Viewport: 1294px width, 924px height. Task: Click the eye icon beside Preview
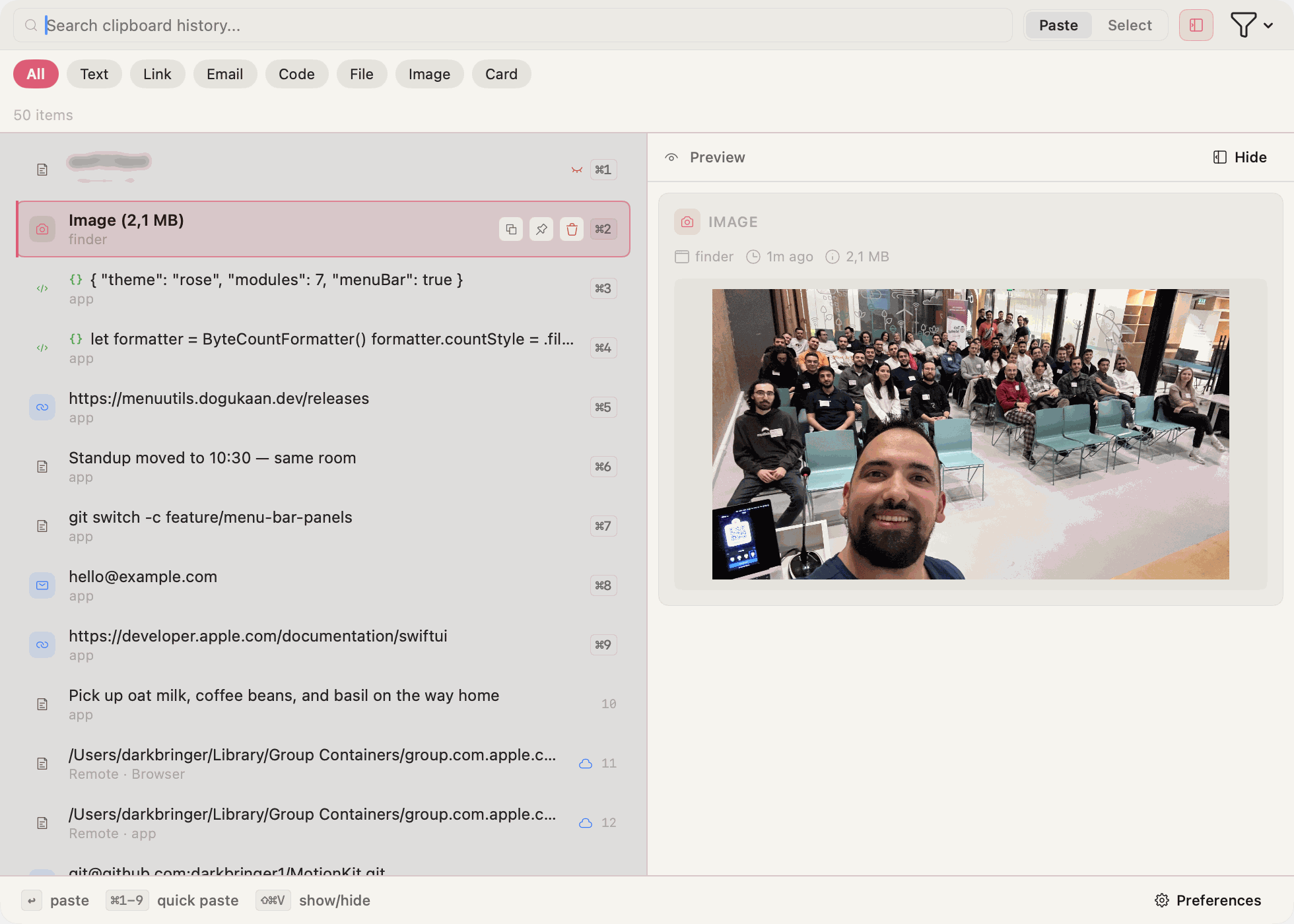click(x=671, y=157)
